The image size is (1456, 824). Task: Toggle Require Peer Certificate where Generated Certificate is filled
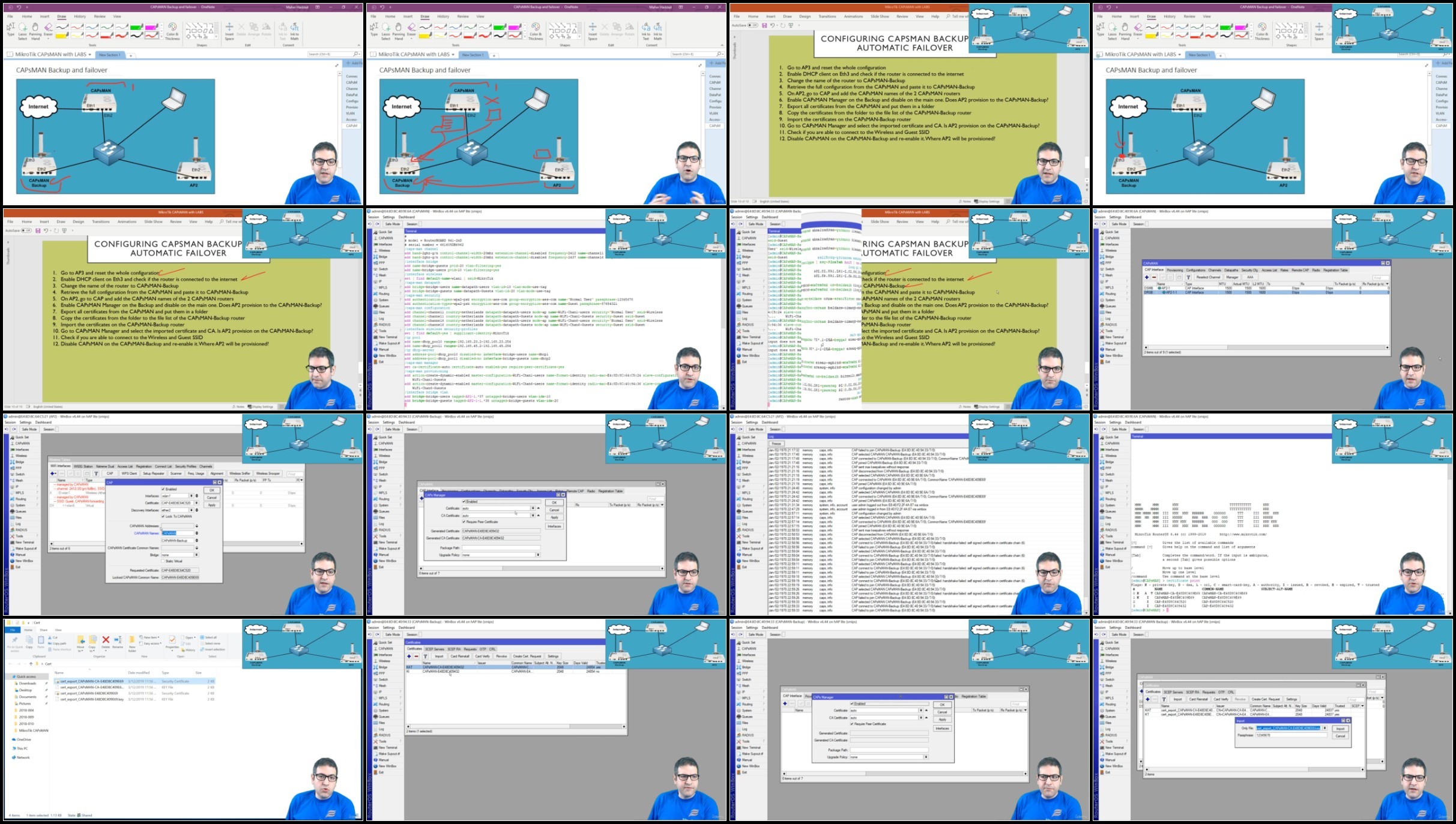464,522
